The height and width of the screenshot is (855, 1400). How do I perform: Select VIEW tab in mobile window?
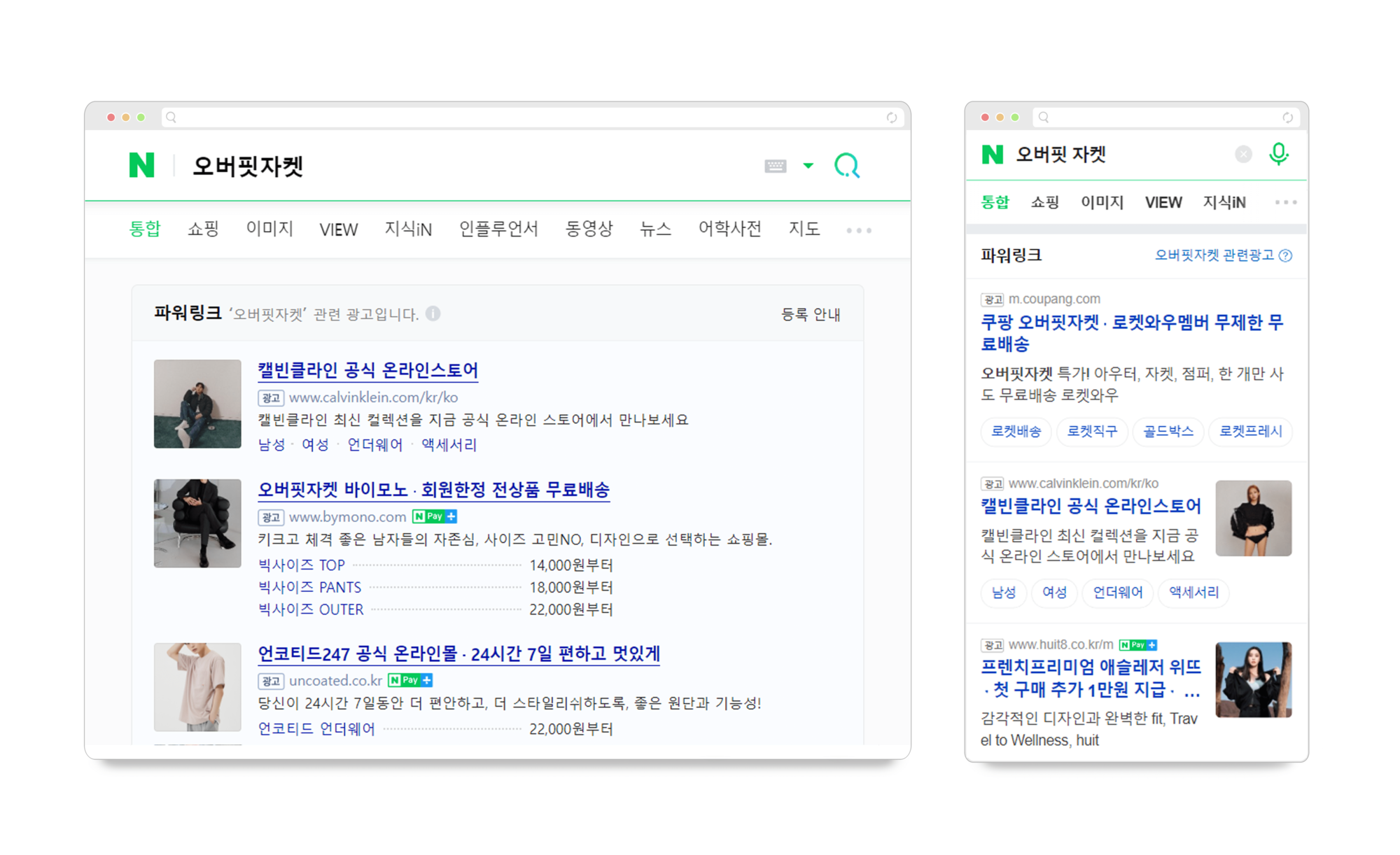click(x=1163, y=202)
